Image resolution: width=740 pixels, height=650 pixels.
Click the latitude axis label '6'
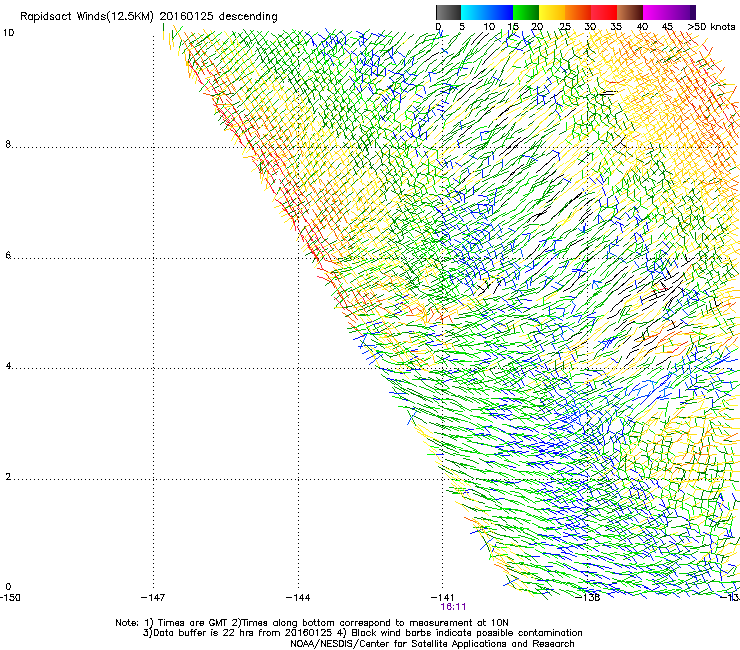(x=8, y=255)
